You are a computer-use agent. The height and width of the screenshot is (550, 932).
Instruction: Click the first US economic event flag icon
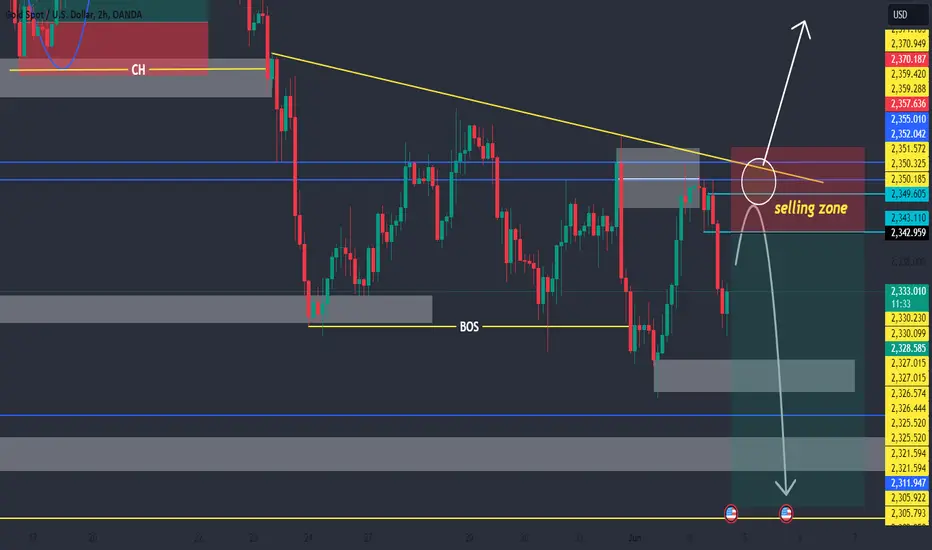[x=731, y=513]
